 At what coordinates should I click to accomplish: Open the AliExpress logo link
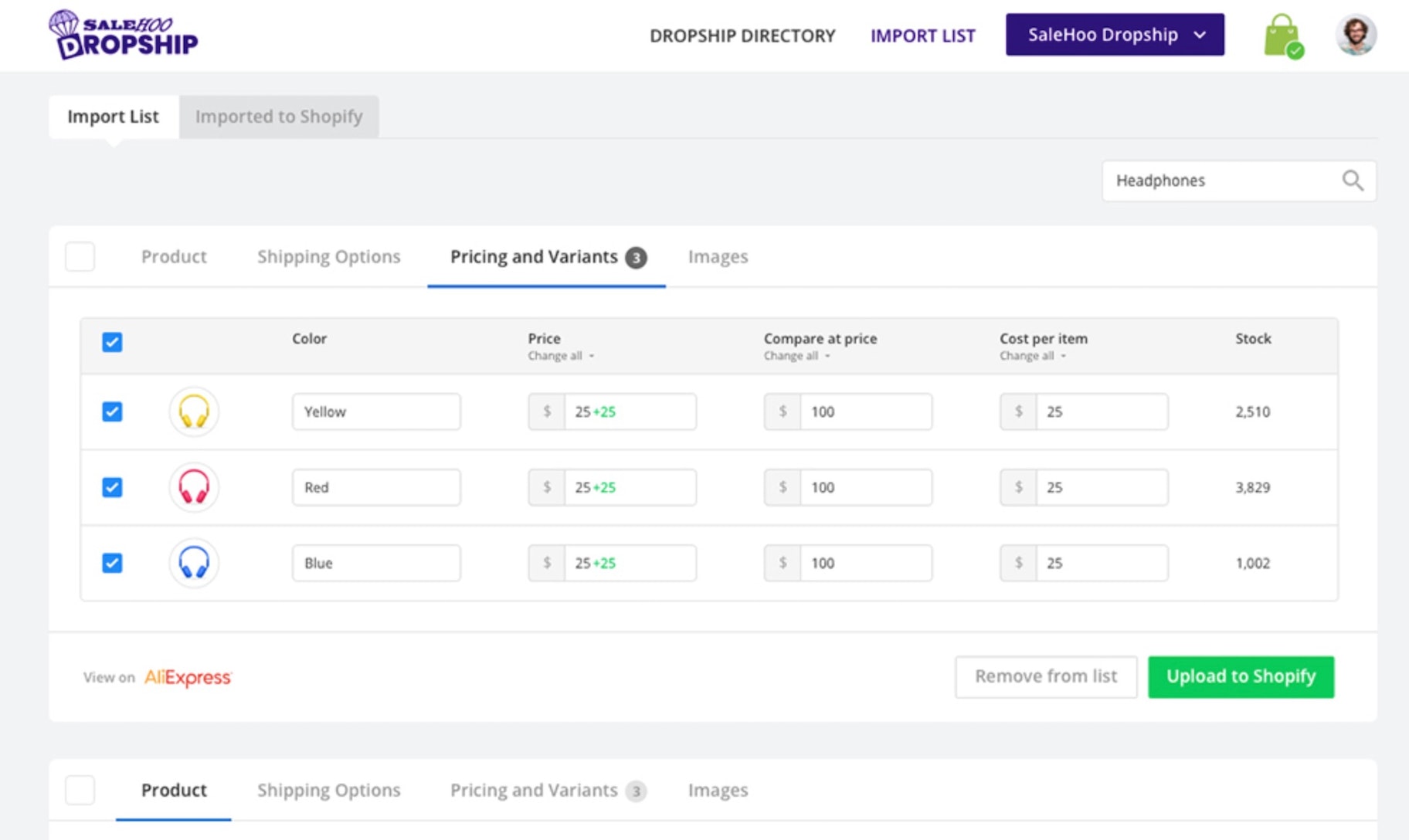188,677
